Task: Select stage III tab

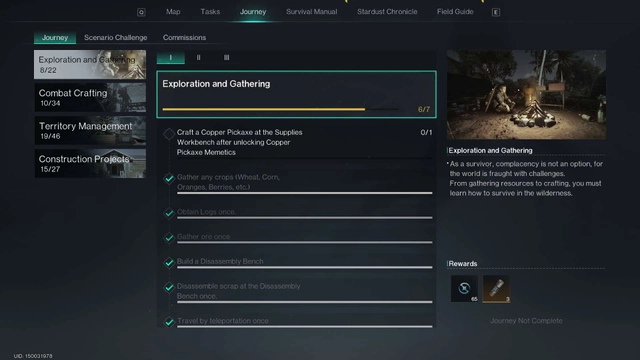Action: (x=227, y=58)
